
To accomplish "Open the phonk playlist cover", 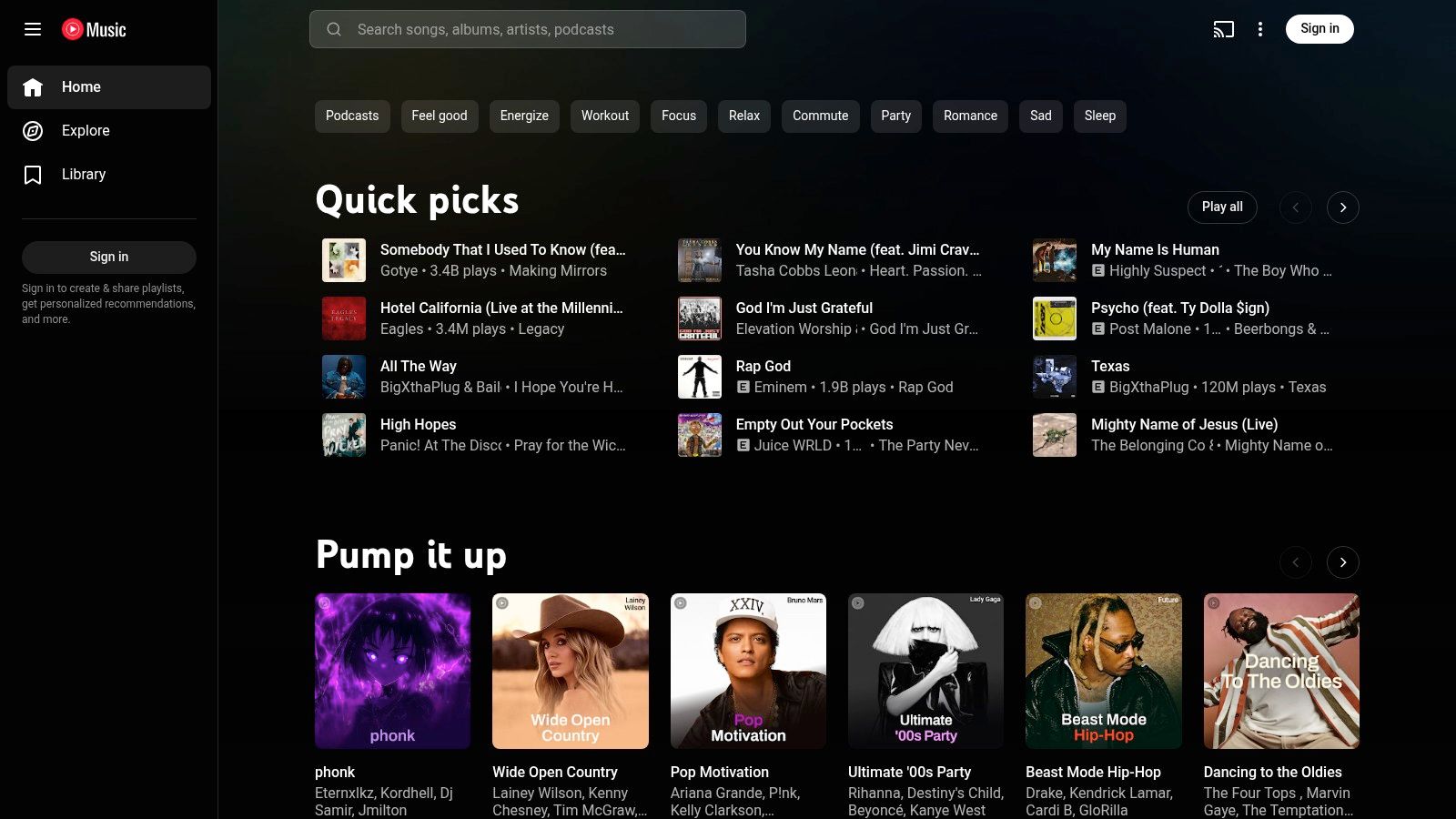I will [393, 672].
